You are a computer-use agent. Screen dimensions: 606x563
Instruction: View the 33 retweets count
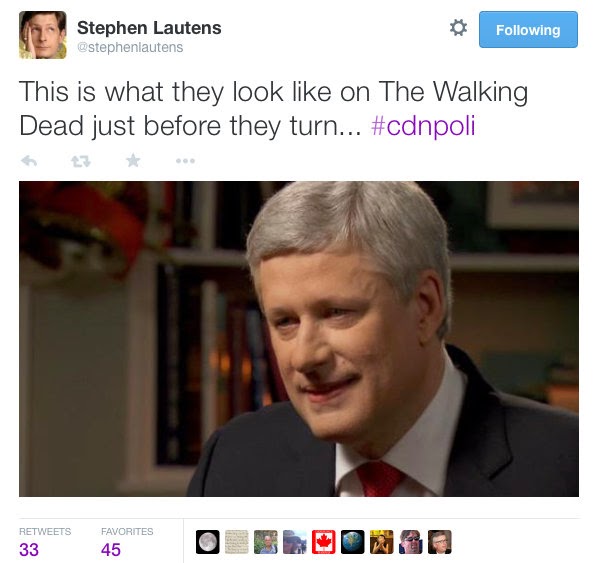pos(29,549)
